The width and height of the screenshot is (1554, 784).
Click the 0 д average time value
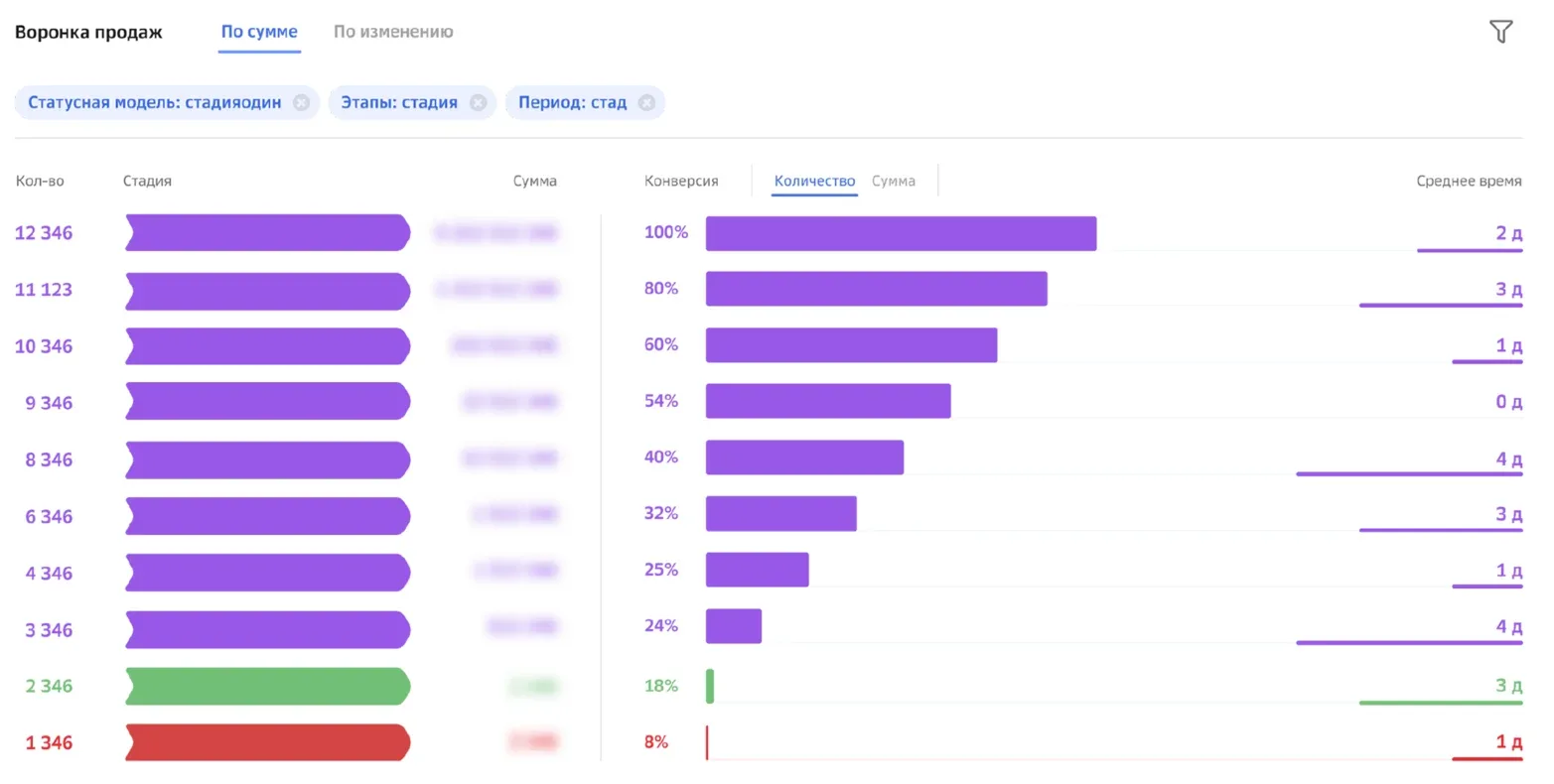click(x=1509, y=402)
